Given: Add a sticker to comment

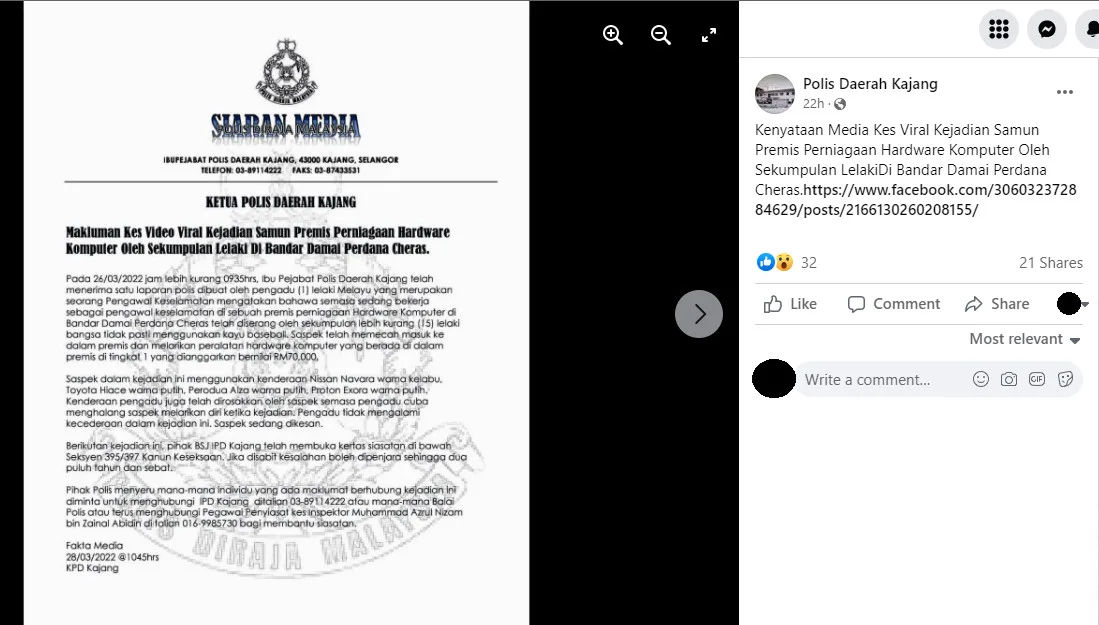Looking at the screenshot, I should [x=1065, y=379].
